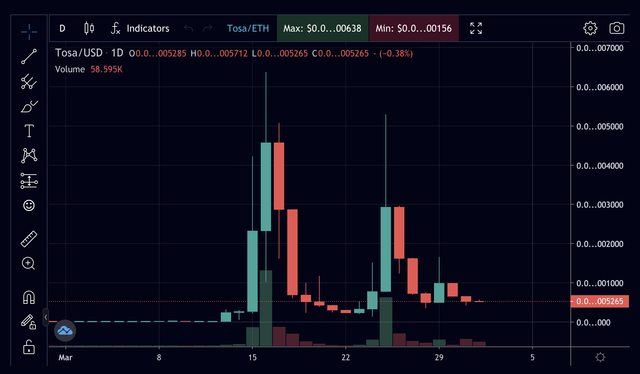Click the 0.0...007000 price label
The height and width of the screenshot is (374, 640).
coord(600,48)
